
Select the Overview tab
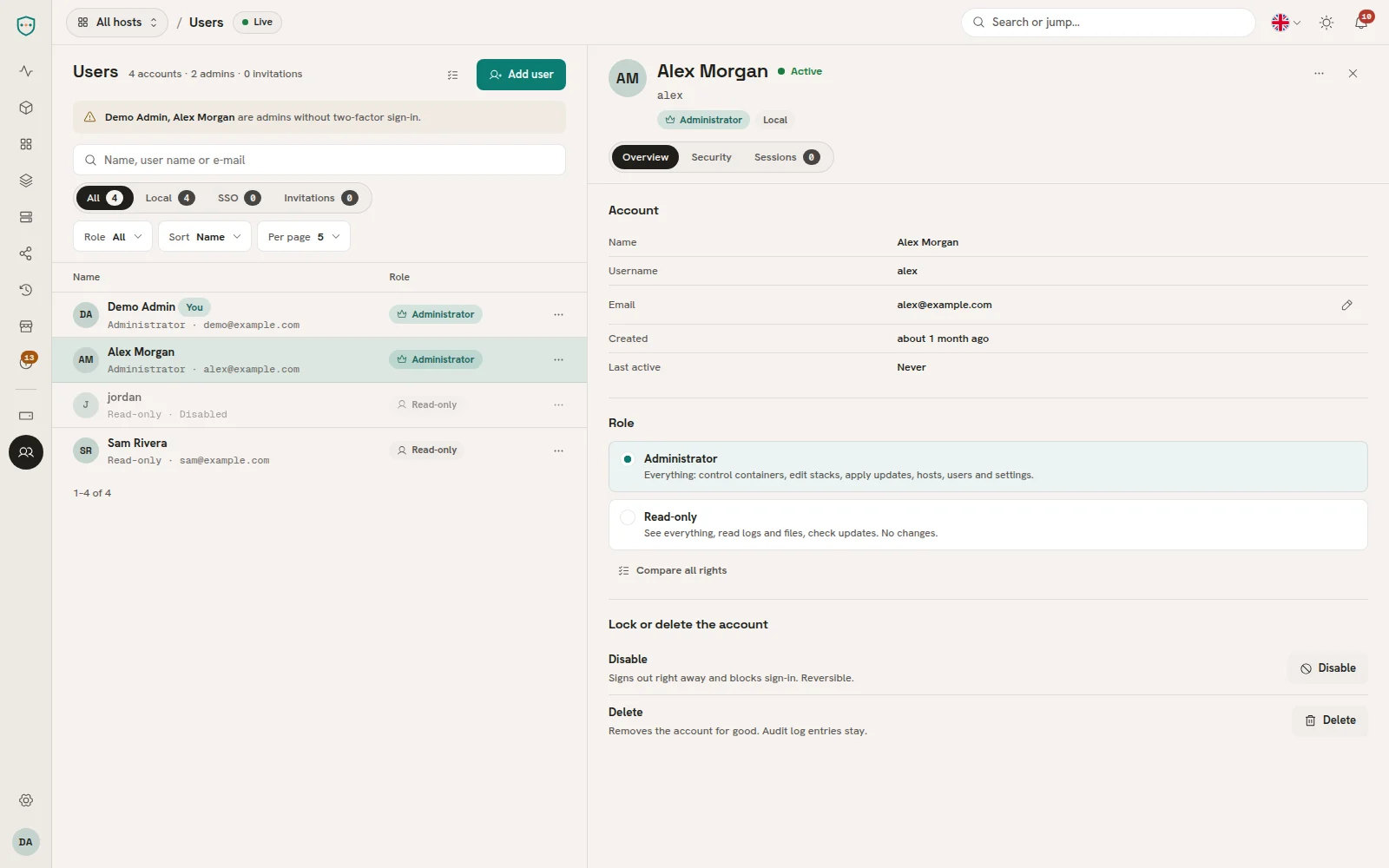coord(645,157)
